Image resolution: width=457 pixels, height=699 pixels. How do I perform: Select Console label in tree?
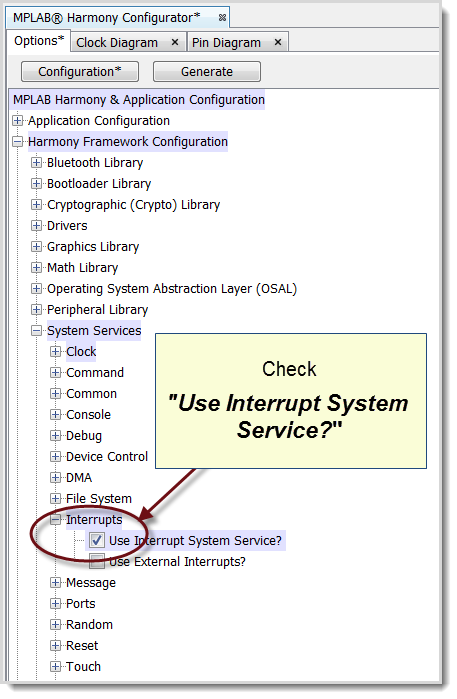click(88, 415)
